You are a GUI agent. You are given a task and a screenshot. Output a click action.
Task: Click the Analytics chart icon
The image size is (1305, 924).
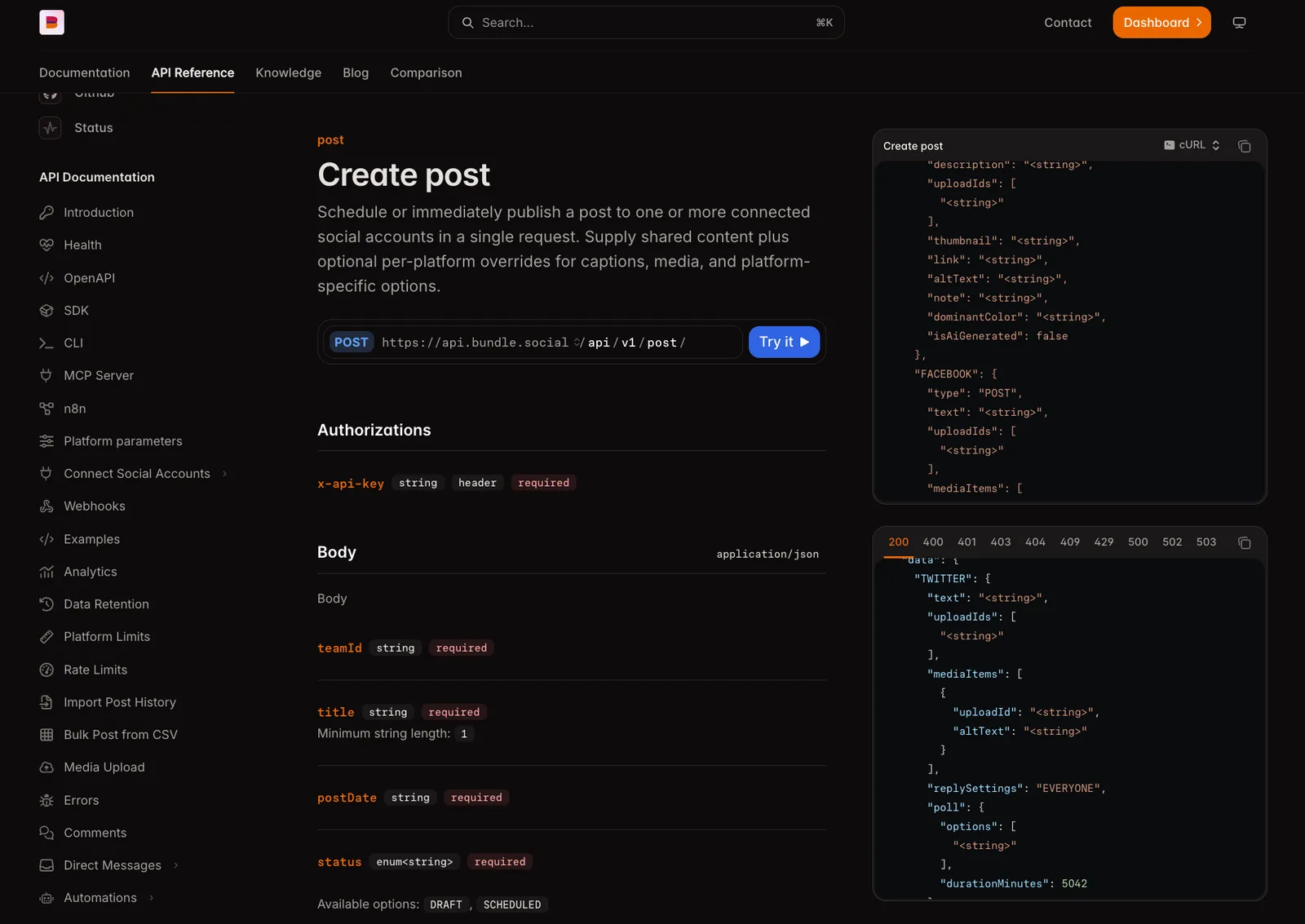[x=46, y=572]
